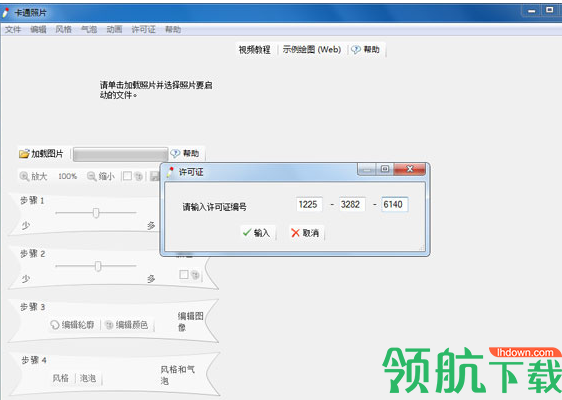
Task: Click the top toolbar 帮助 button beside 示例绘图
Action: [x=366, y=49]
